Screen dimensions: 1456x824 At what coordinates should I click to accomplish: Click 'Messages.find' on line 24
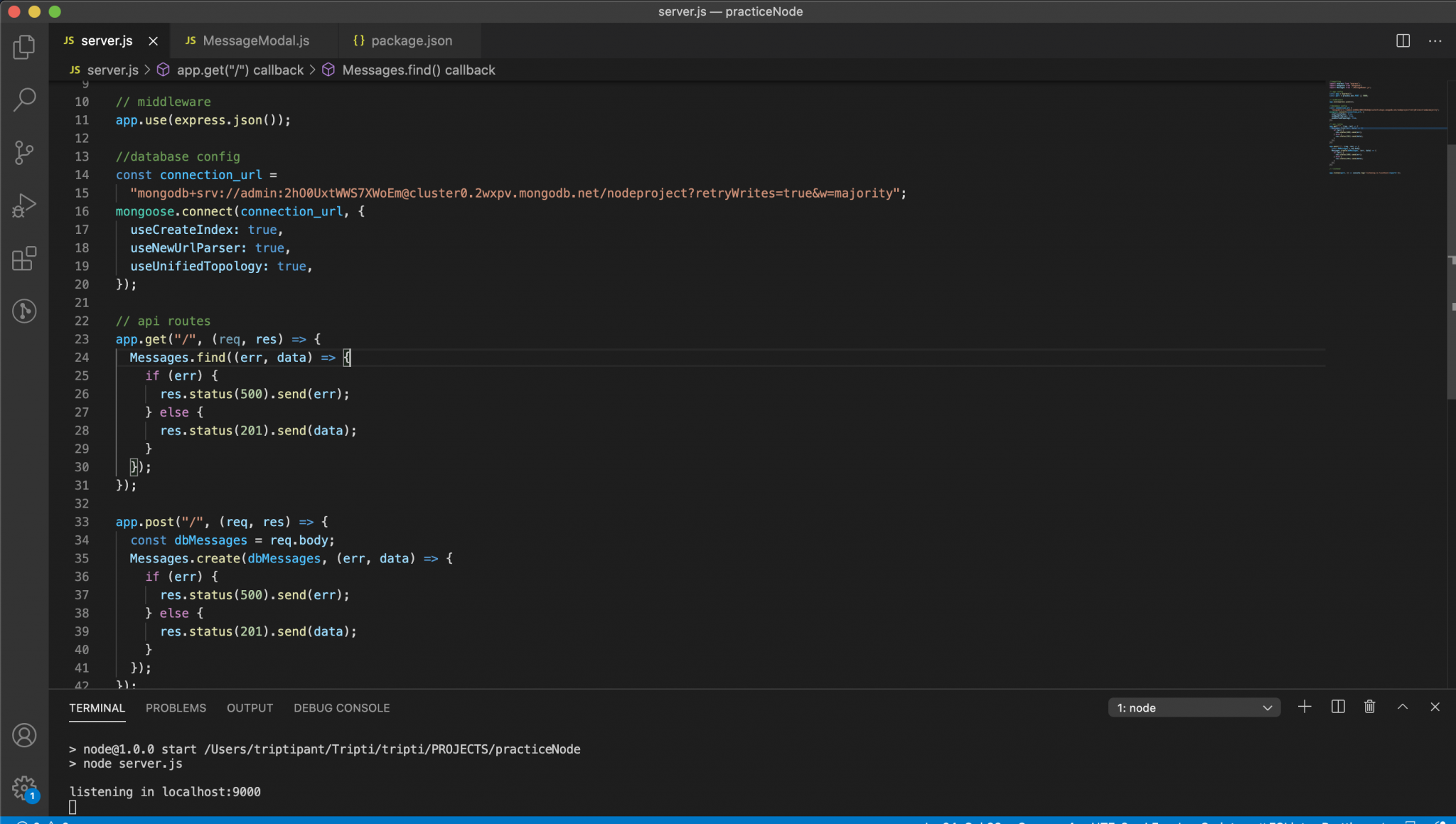pyautogui.click(x=178, y=358)
